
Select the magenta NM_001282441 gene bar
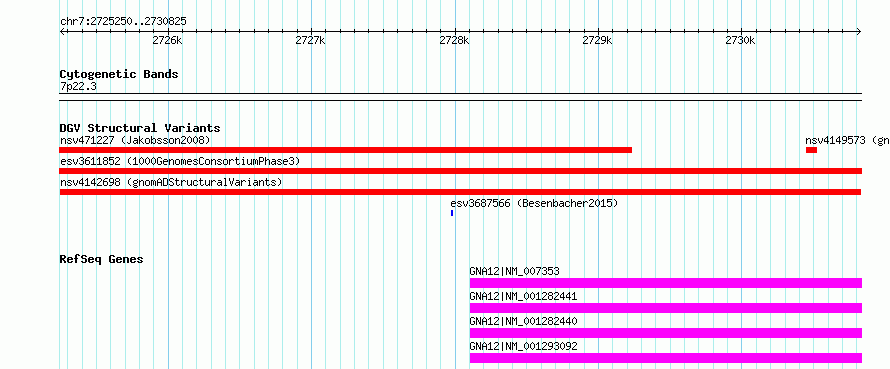coord(666,308)
